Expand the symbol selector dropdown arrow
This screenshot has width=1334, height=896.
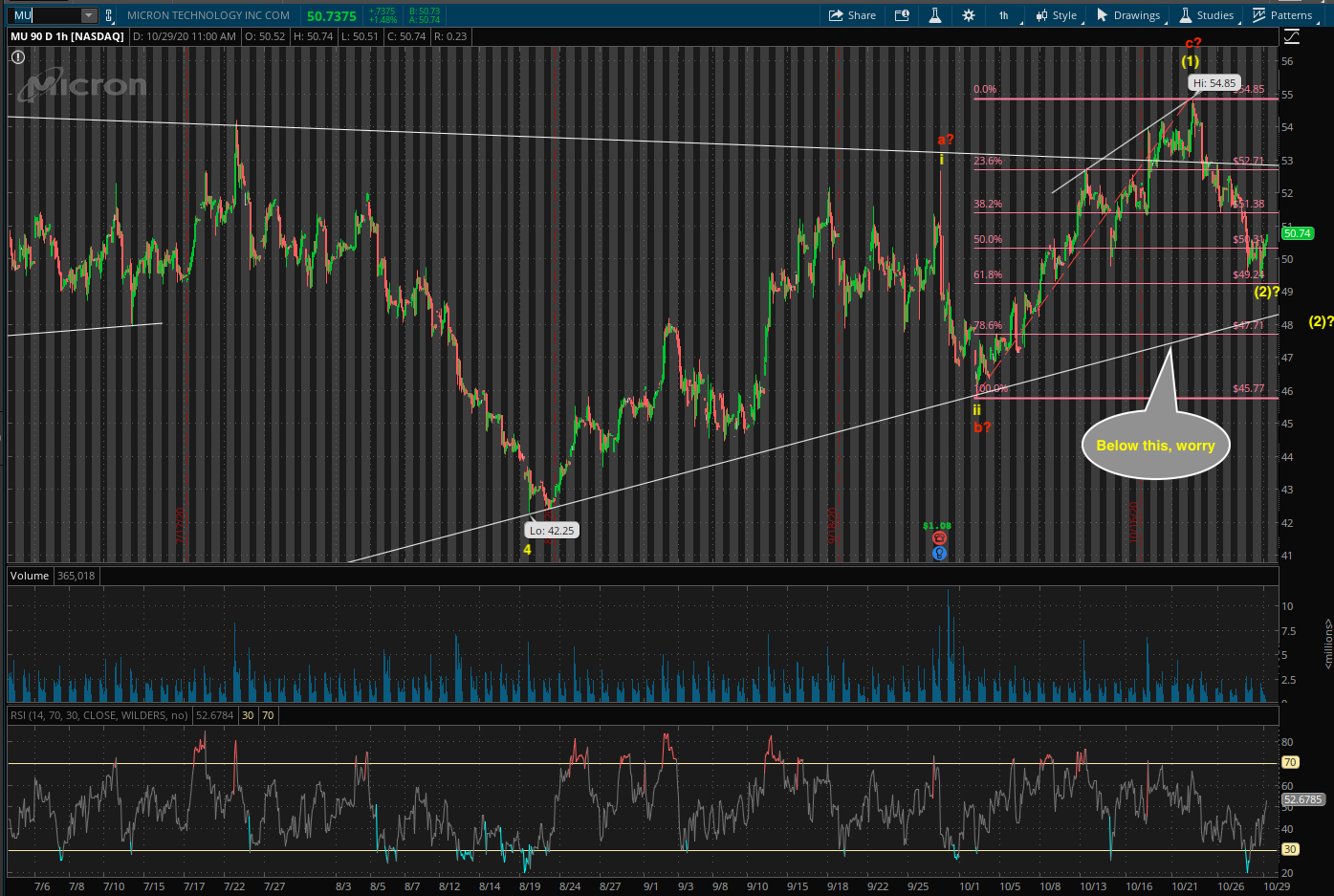[x=89, y=15]
